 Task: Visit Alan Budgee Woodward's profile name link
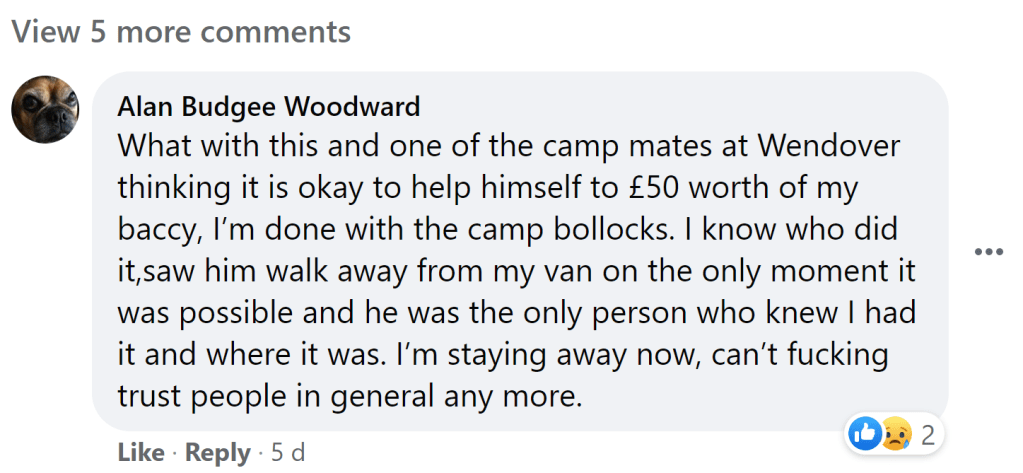click(268, 106)
